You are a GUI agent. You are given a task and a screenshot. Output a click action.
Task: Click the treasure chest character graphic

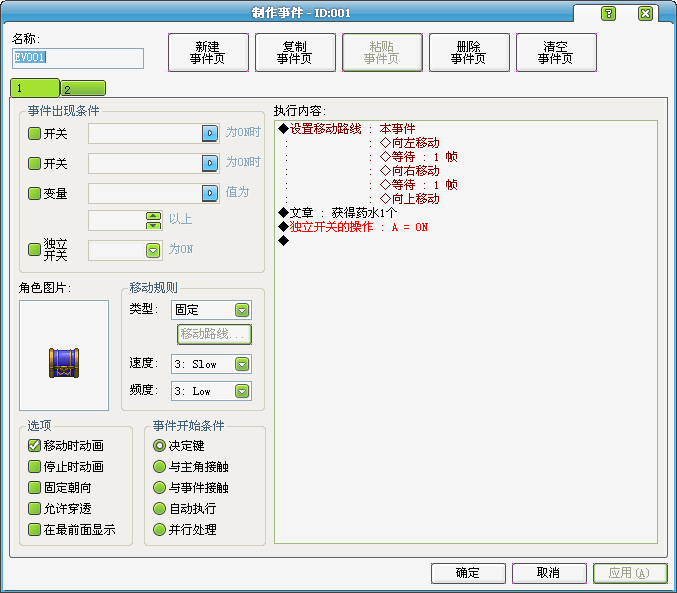[64, 363]
